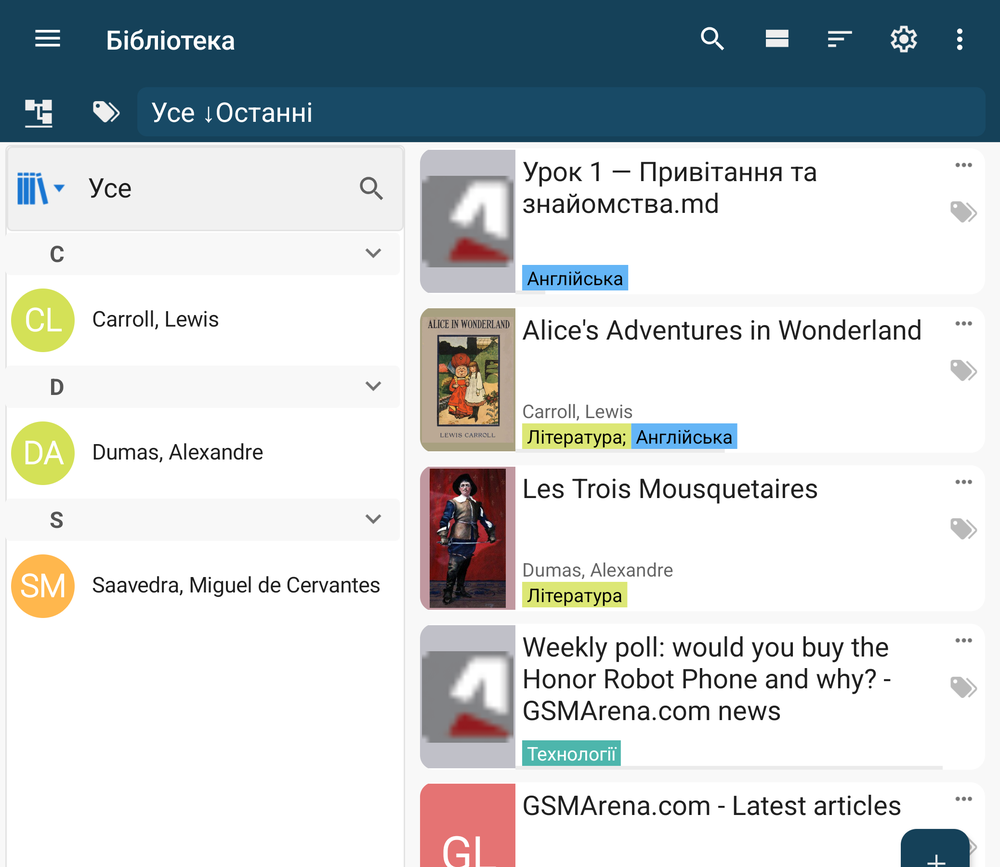
Task: Open Weekly poll article thumbnail
Action: click(x=467, y=697)
